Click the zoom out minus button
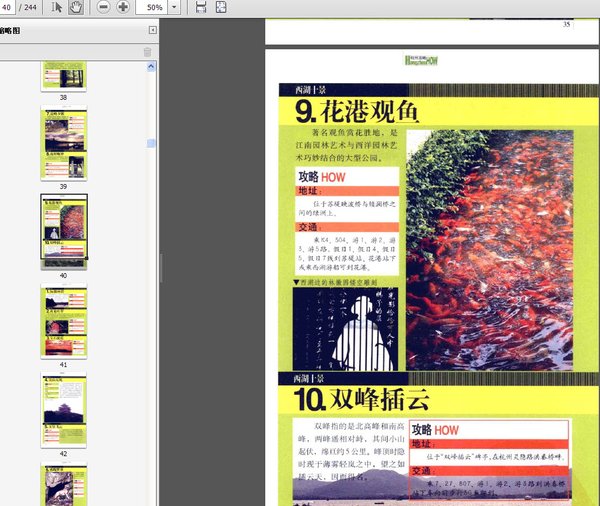The width and height of the screenshot is (600, 506). coord(103,7)
